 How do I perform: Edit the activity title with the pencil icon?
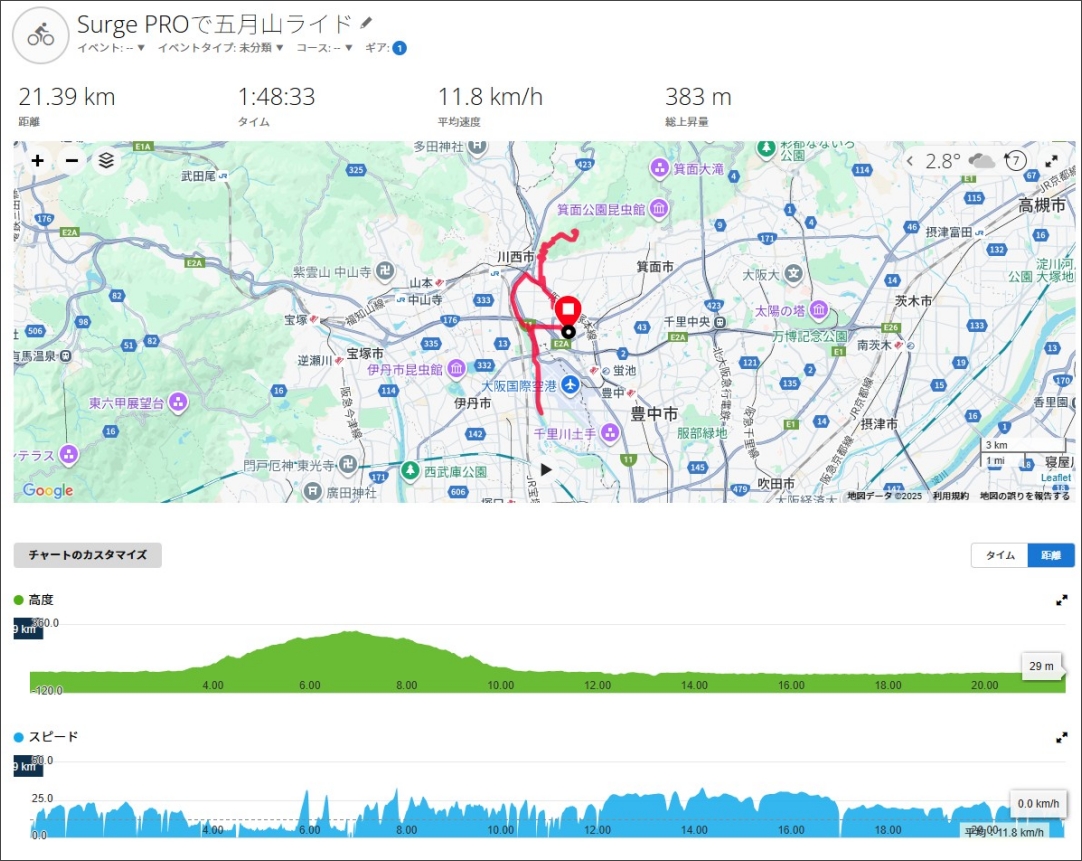[x=366, y=23]
